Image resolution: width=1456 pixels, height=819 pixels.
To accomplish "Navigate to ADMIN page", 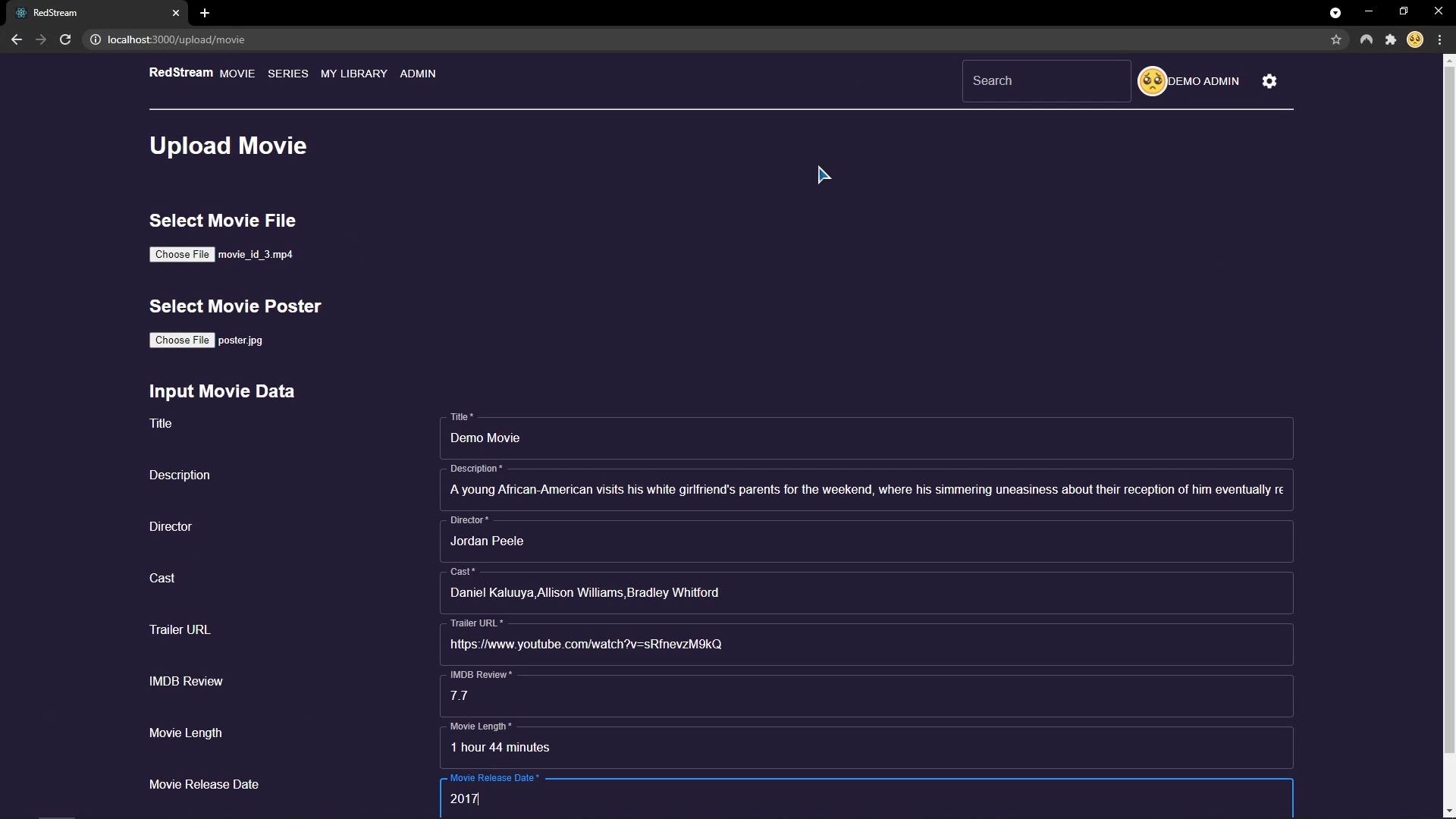I will [417, 74].
